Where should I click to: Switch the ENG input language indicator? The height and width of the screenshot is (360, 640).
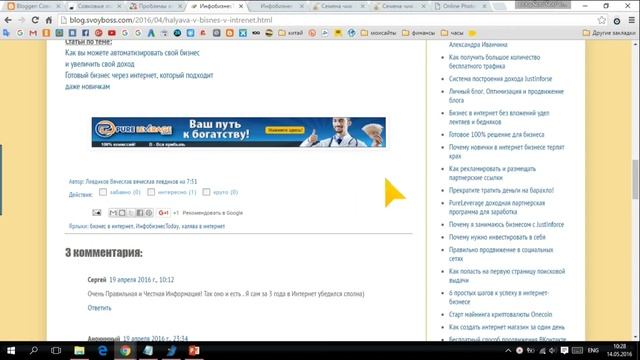(593, 351)
